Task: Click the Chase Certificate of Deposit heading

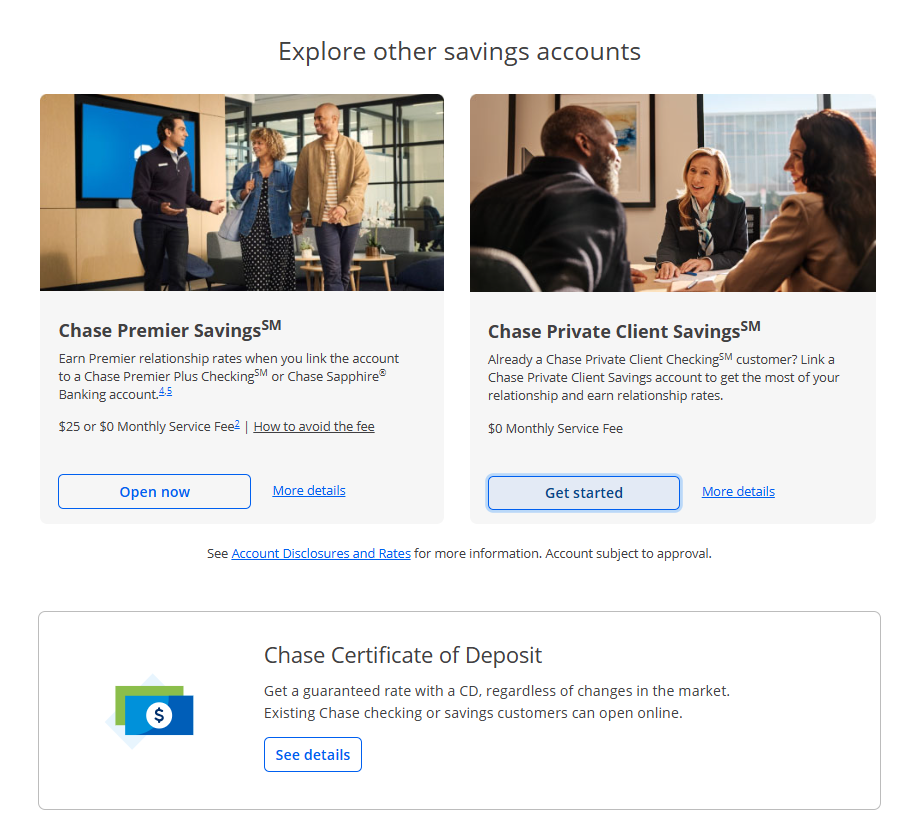Action: (402, 655)
